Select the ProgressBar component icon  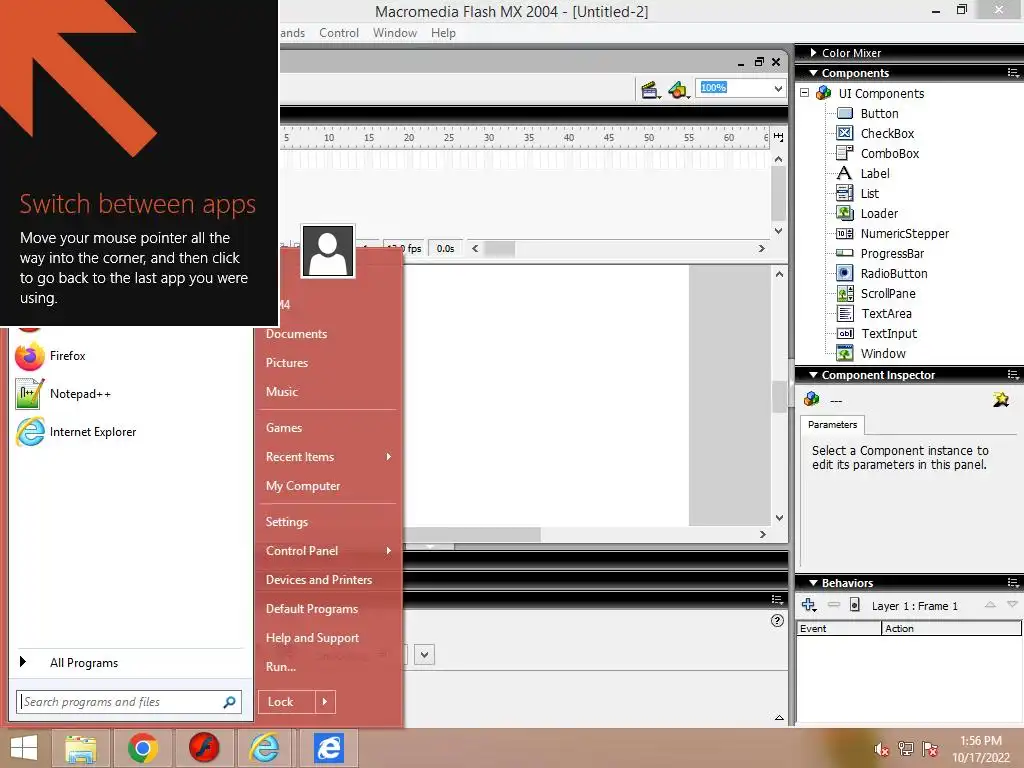coord(844,253)
